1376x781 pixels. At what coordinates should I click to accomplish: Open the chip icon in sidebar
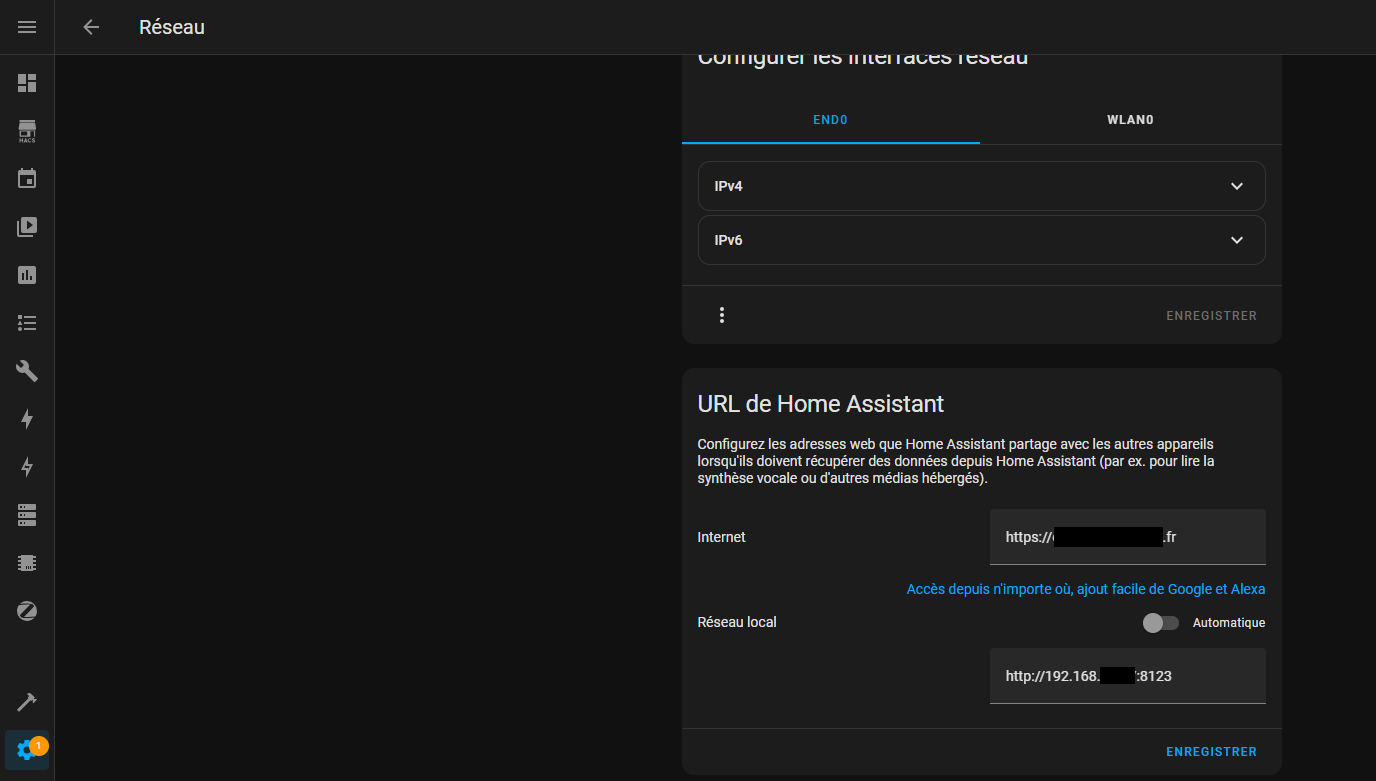coord(27,563)
